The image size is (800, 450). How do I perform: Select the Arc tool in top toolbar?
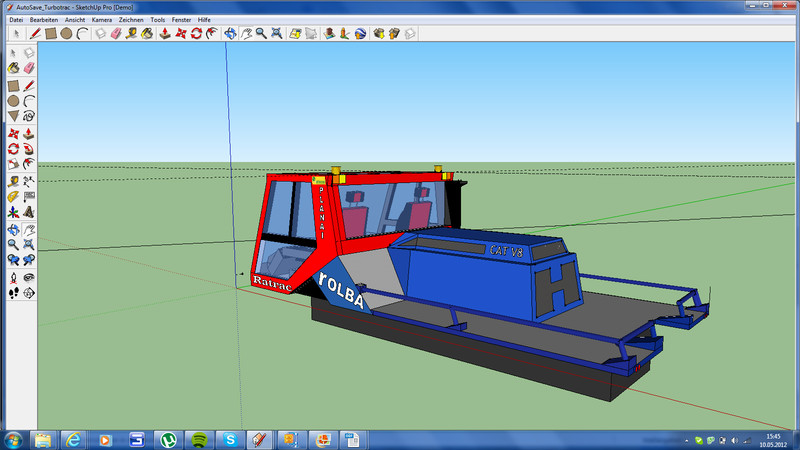82,34
